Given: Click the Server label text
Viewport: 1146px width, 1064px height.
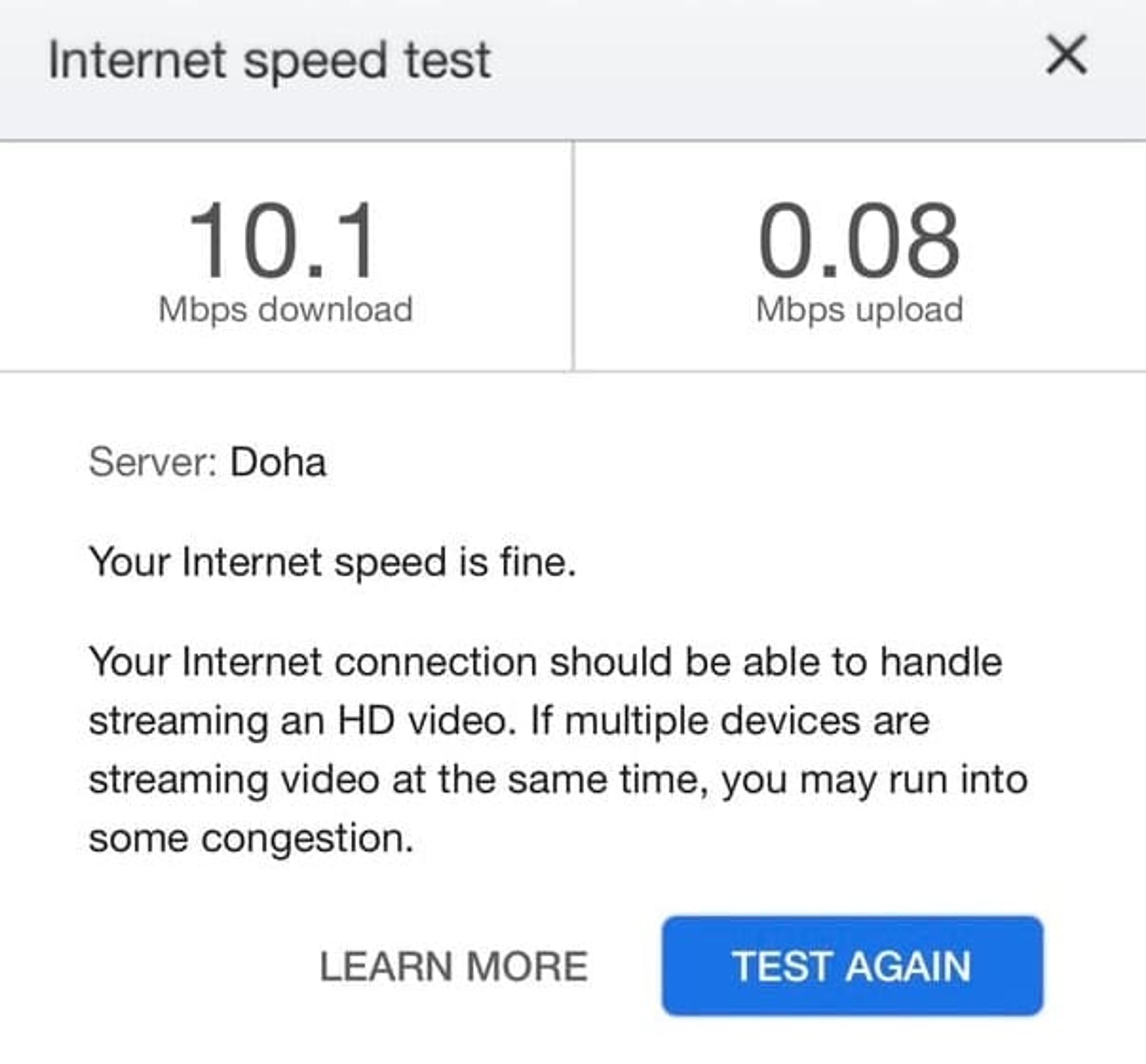Looking at the screenshot, I should [153, 462].
